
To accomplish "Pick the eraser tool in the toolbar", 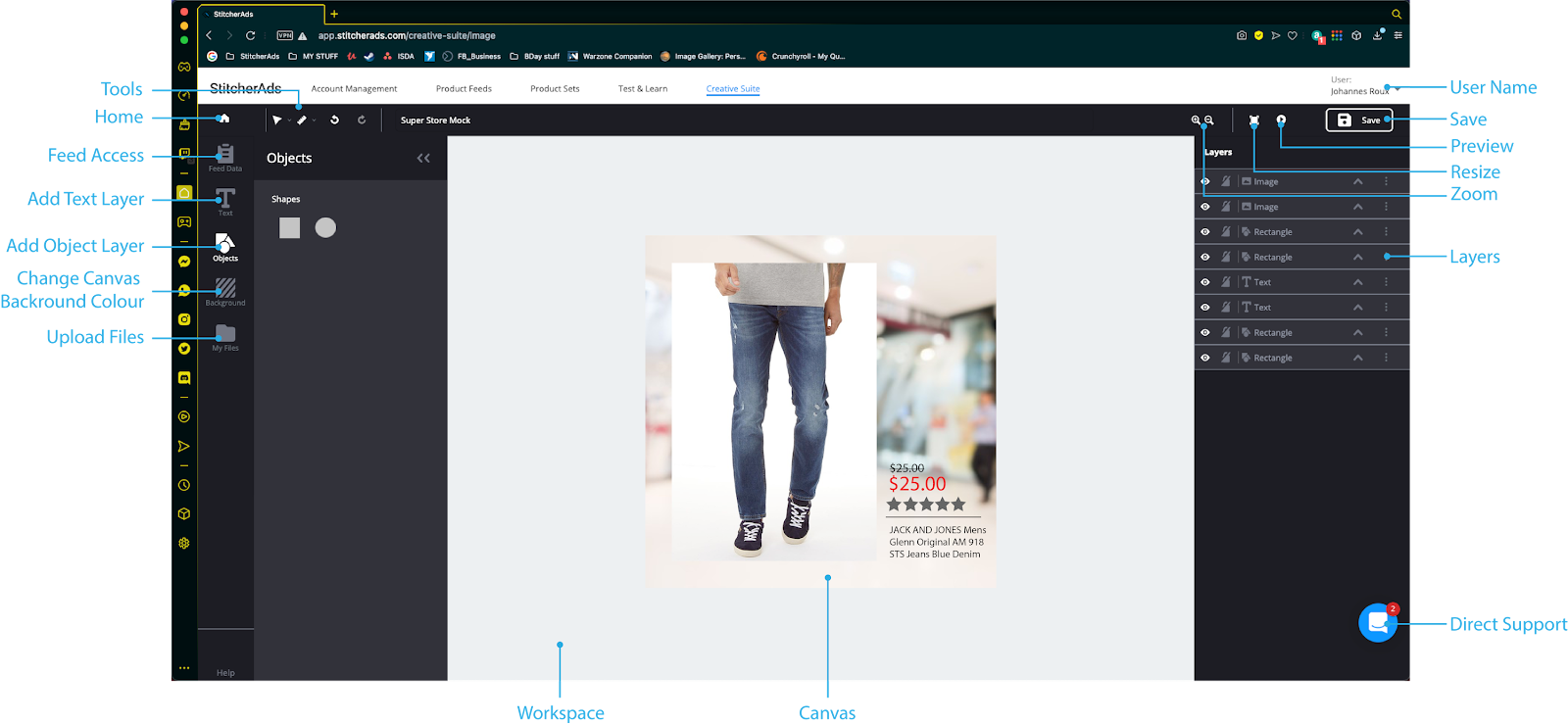I will (302, 121).
